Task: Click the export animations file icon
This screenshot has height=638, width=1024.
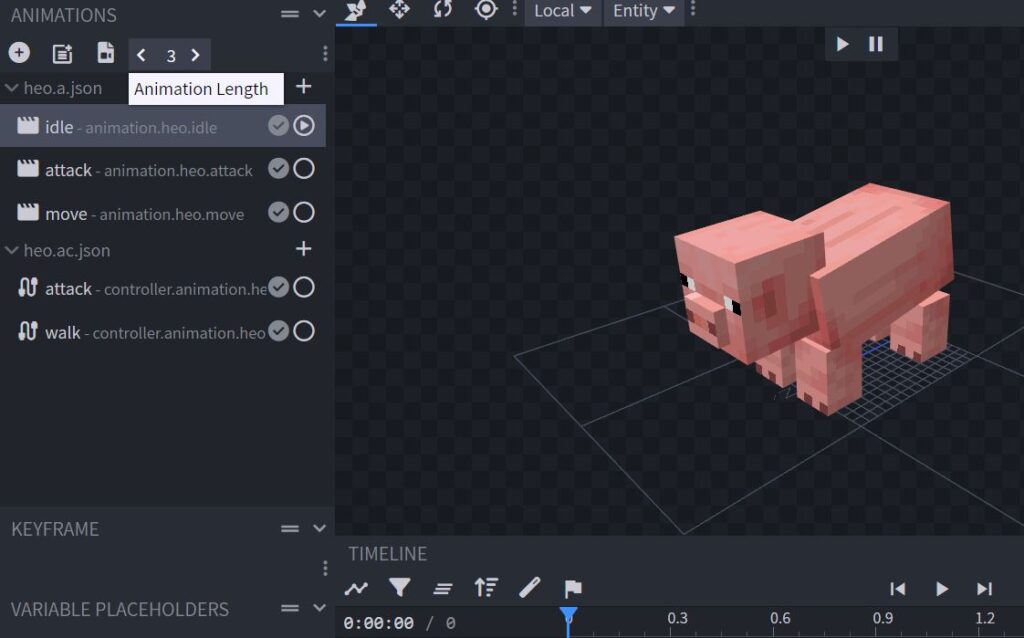Action: coord(105,53)
